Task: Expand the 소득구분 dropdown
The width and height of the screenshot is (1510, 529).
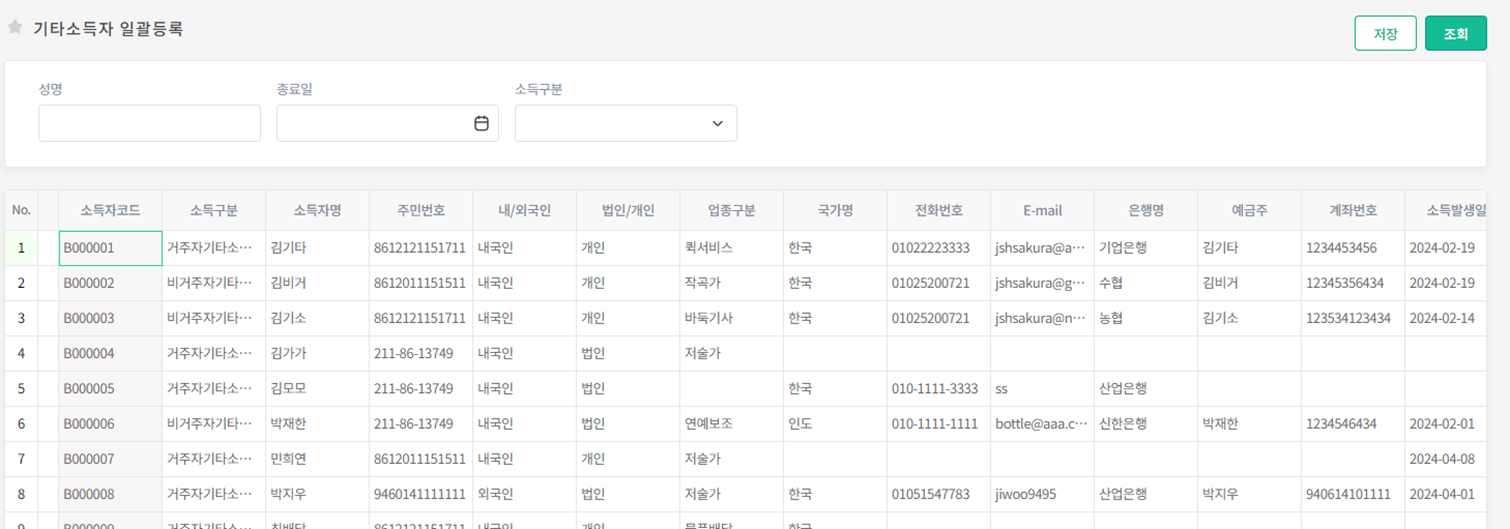Action: (x=716, y=123)
